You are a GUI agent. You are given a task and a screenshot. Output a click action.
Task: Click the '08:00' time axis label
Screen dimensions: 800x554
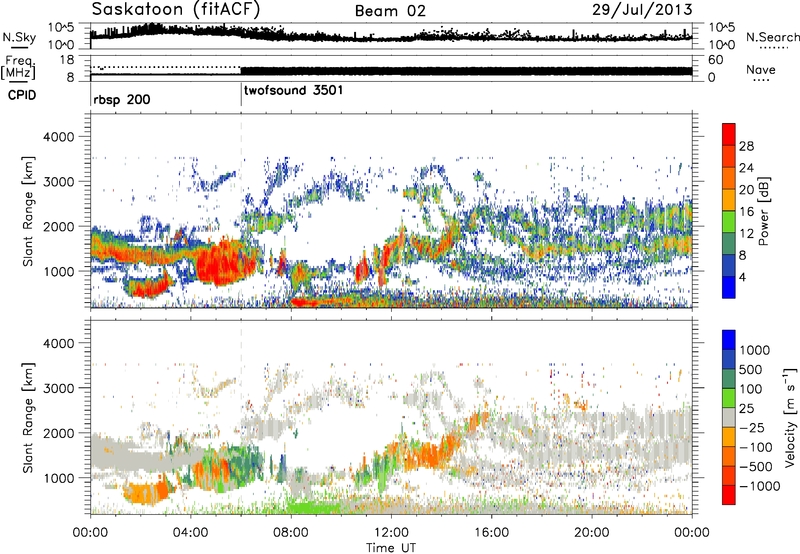pos(291,533)
